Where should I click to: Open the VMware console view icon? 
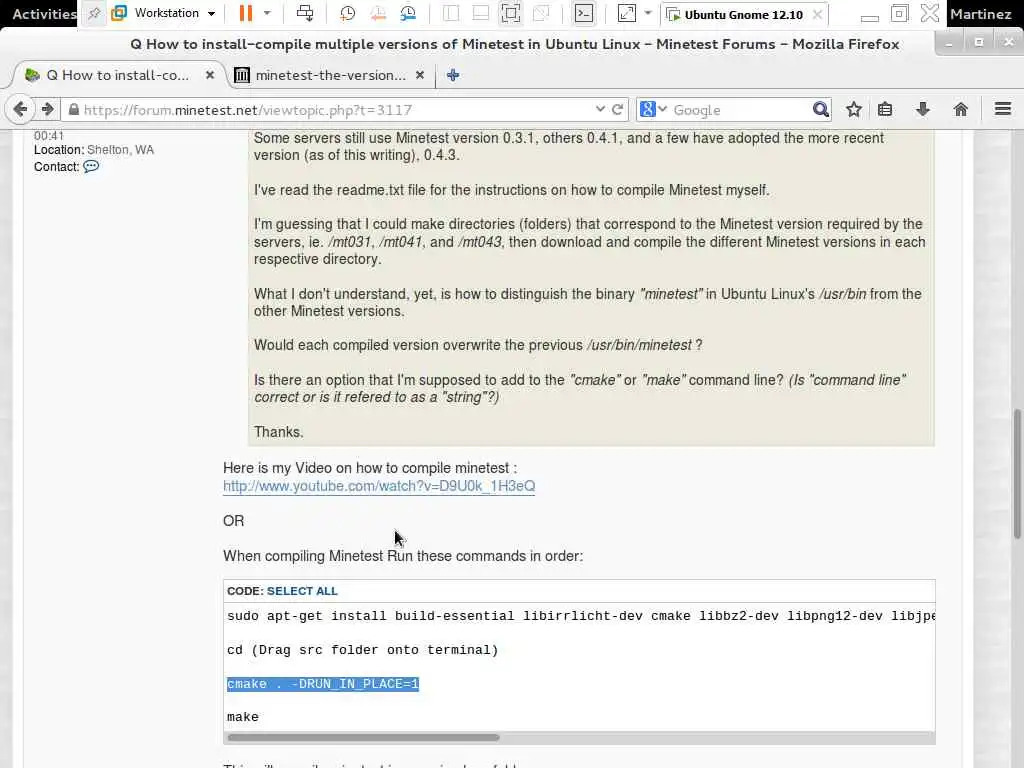[584, 13]
